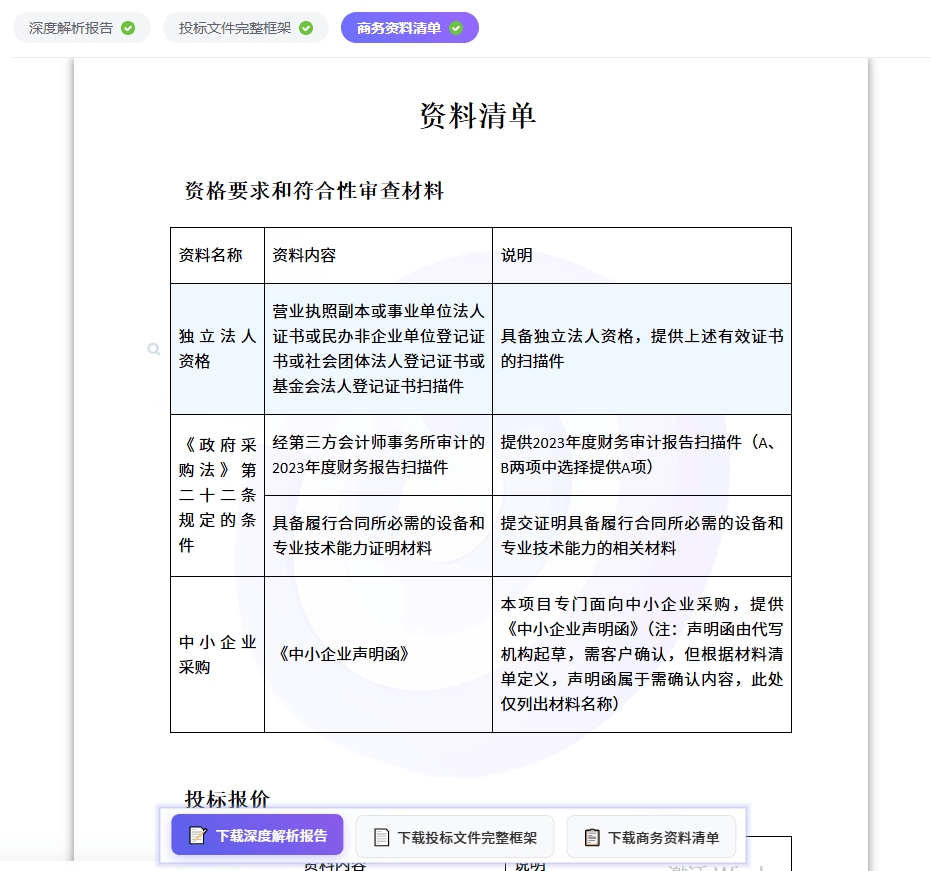Screen dimensions: 931x871
Task: Select the 商务资料清单 tab
Action: click(x=410, y=28)
